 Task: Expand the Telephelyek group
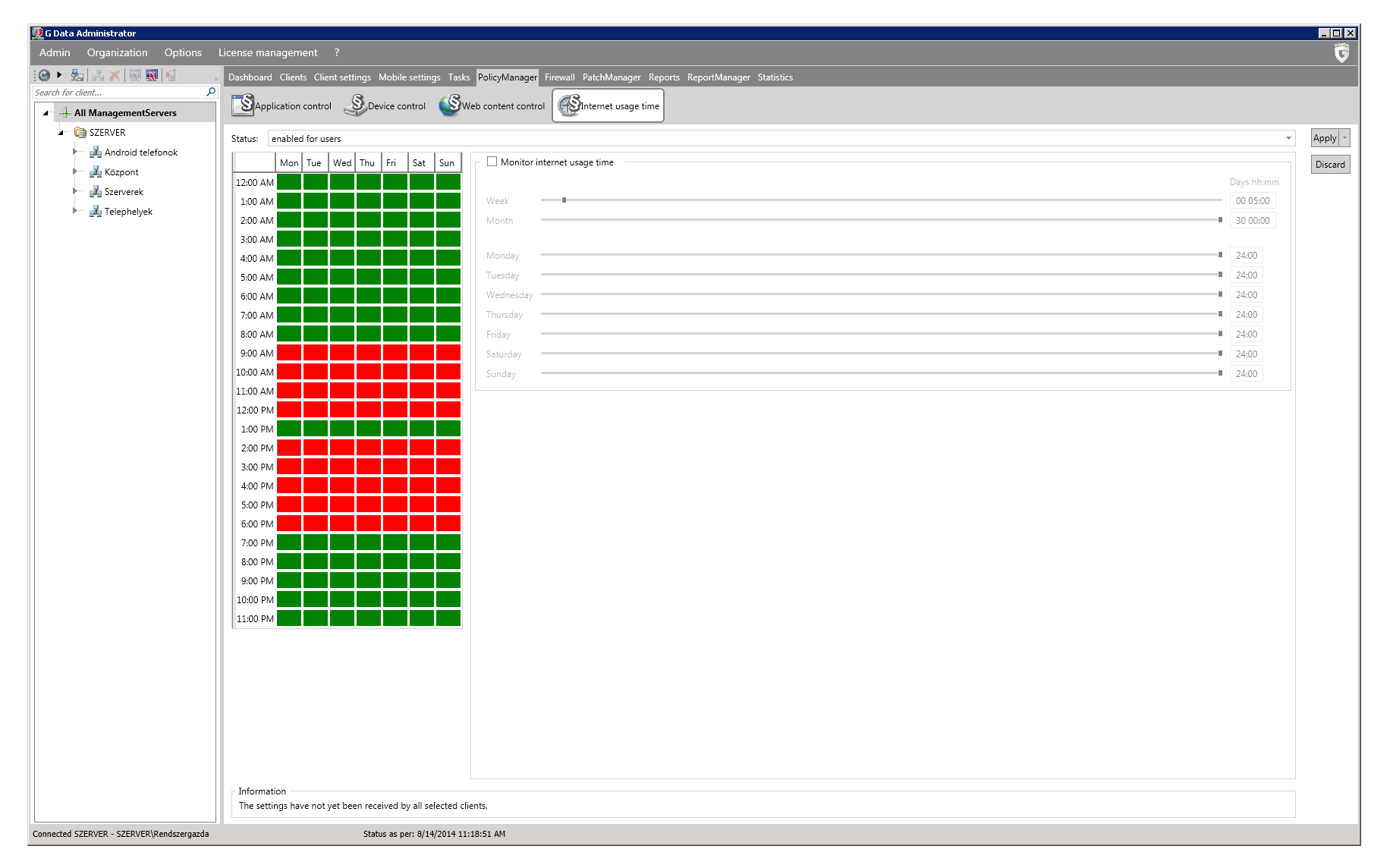click(x=75, y=211)
